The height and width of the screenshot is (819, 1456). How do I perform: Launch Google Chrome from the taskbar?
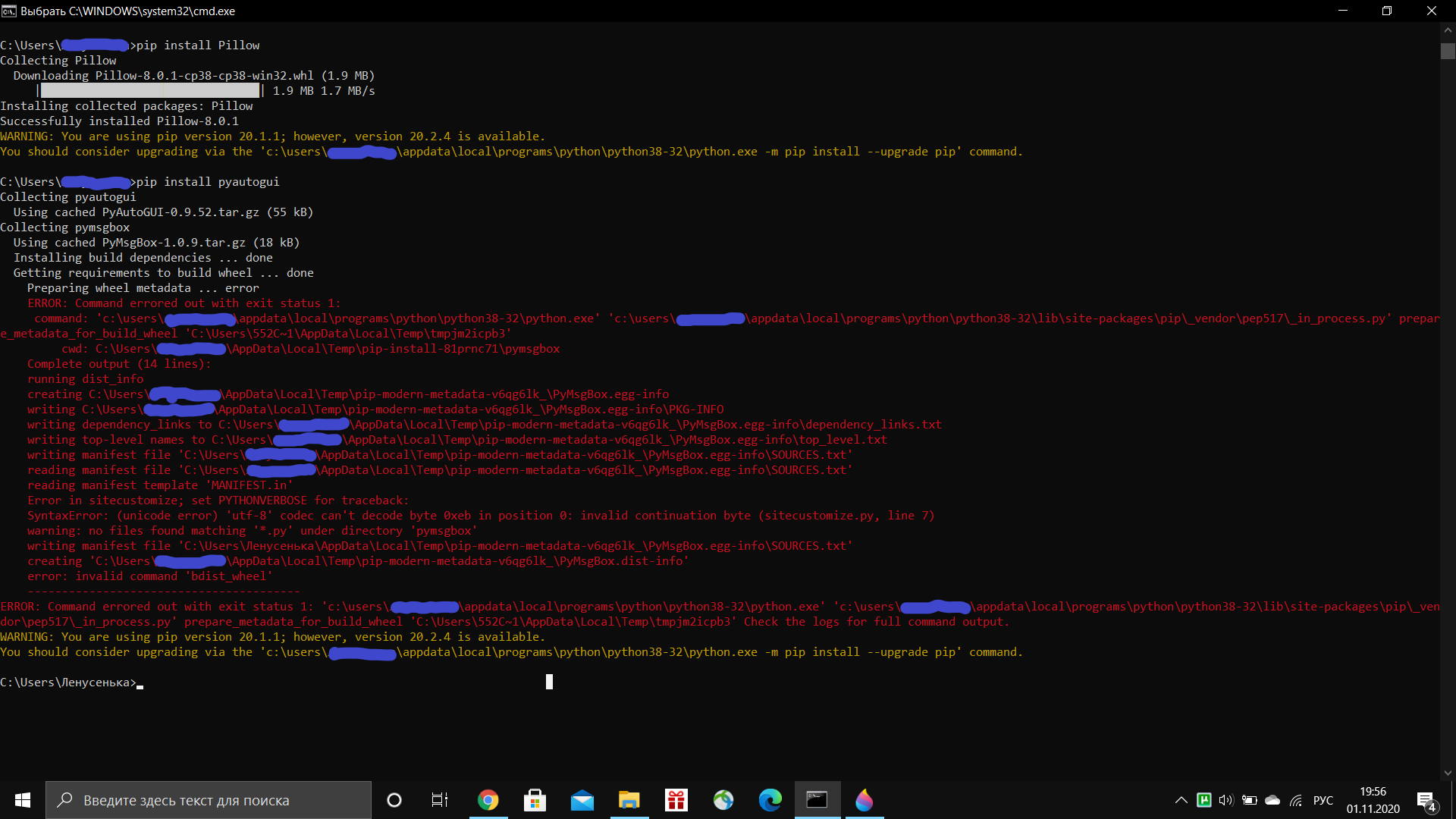tap(488, 800)
